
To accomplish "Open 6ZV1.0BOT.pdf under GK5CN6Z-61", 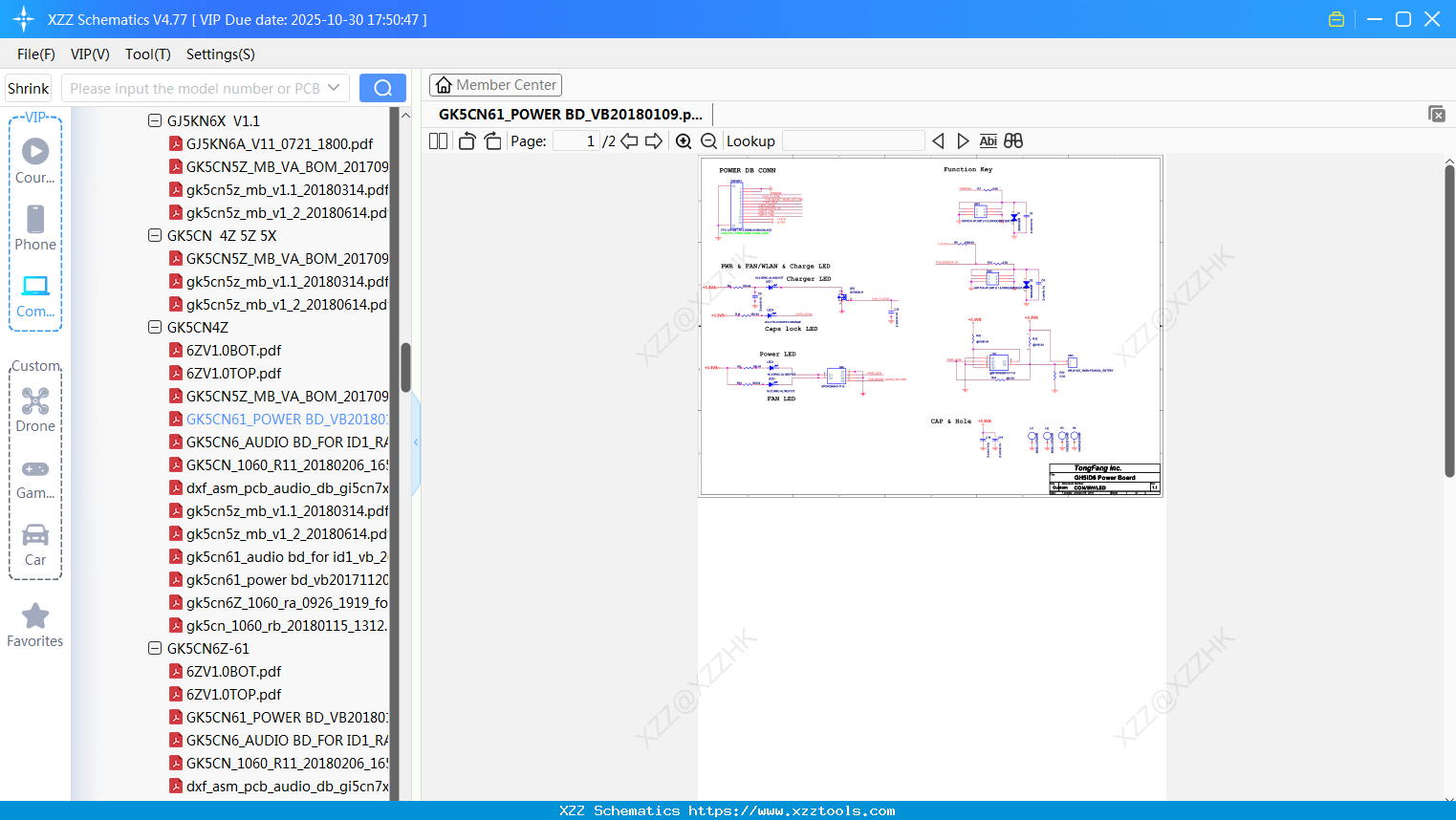I will tap(233, 671).
